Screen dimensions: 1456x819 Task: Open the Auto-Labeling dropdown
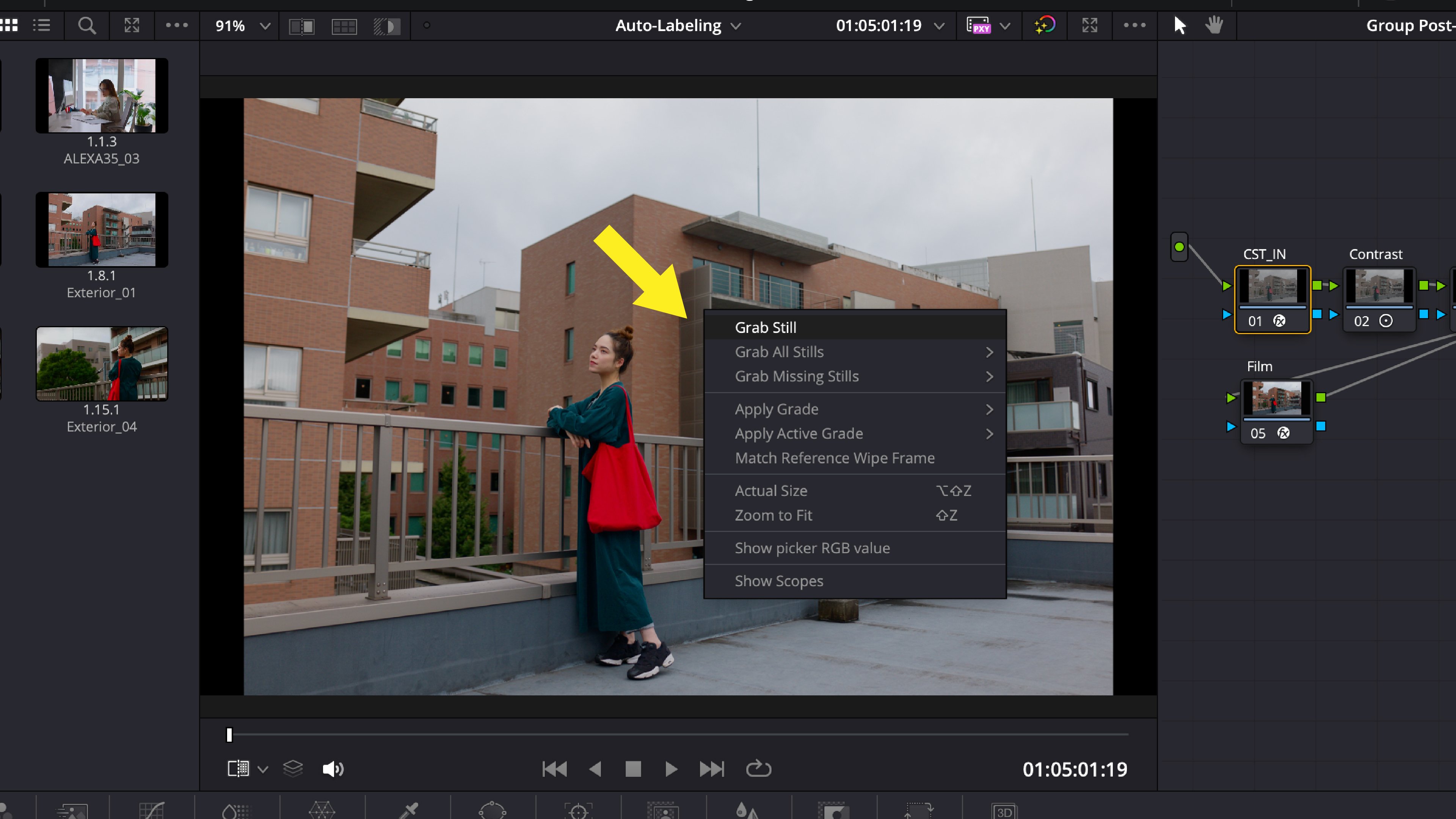click(x=676, y=25)
